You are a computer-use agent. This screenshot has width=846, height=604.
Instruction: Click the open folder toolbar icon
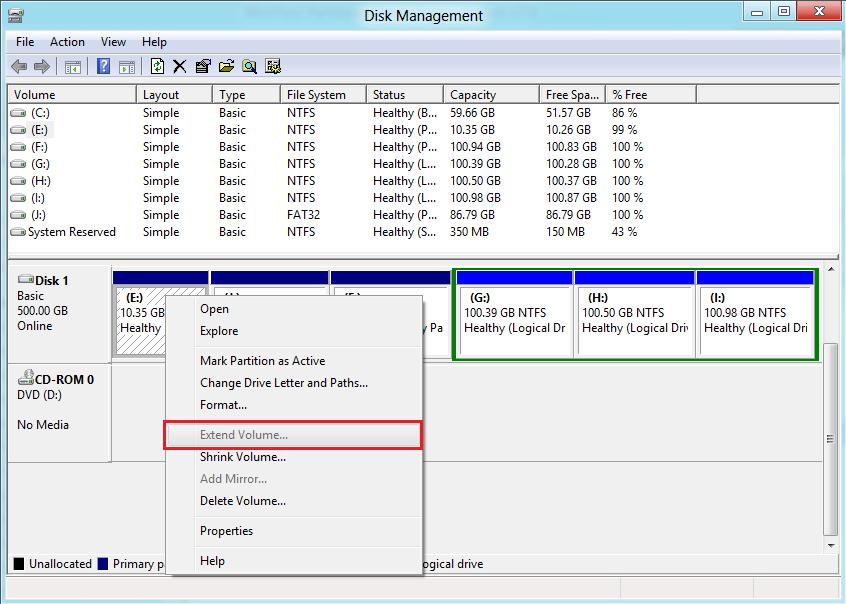coord(226,67)
